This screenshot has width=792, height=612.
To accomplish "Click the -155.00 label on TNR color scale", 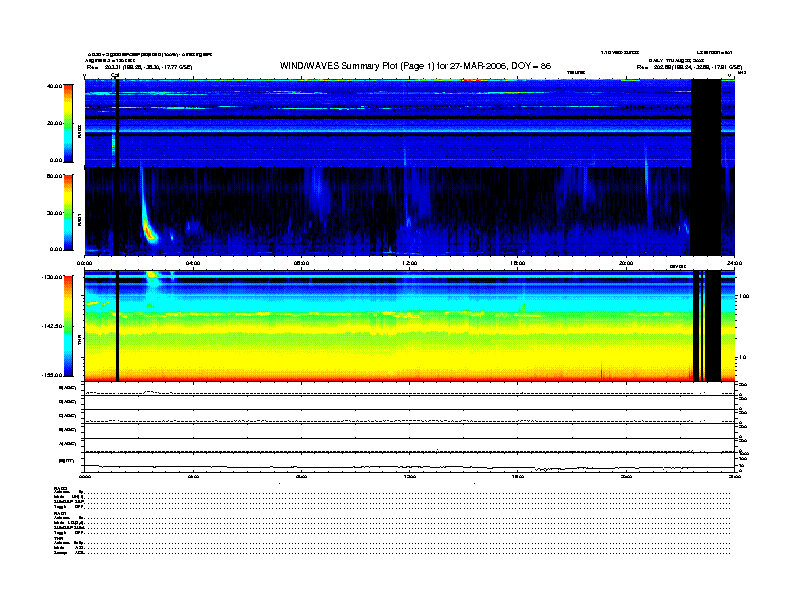I will pos(52,375).
